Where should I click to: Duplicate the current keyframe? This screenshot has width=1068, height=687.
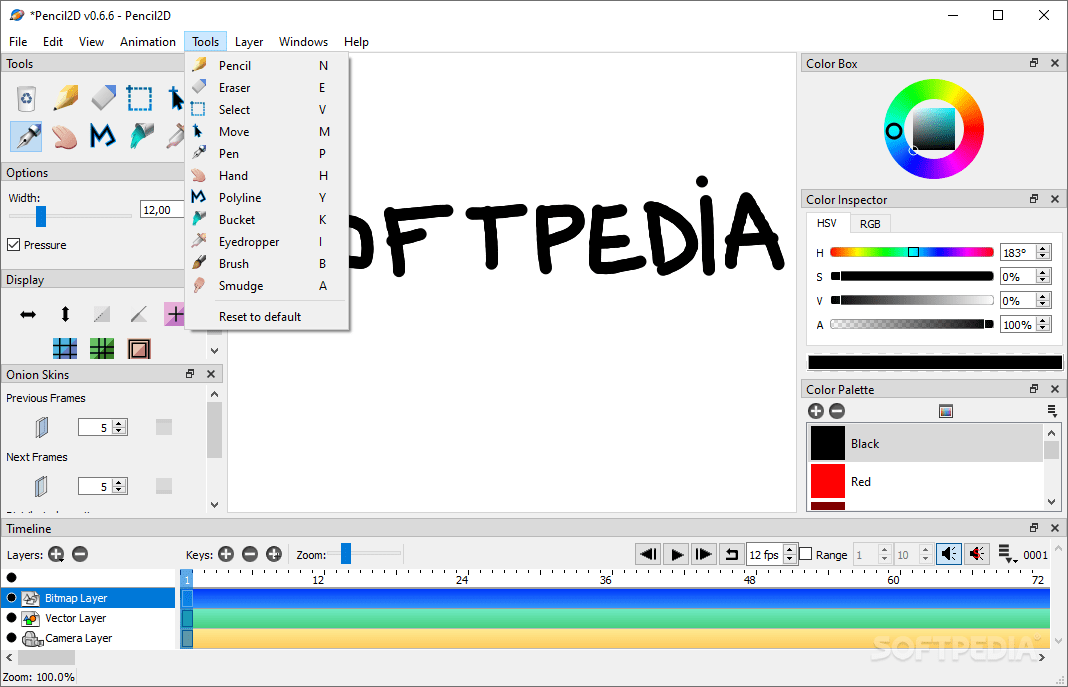pyautogui.click(x=274, y=554)
